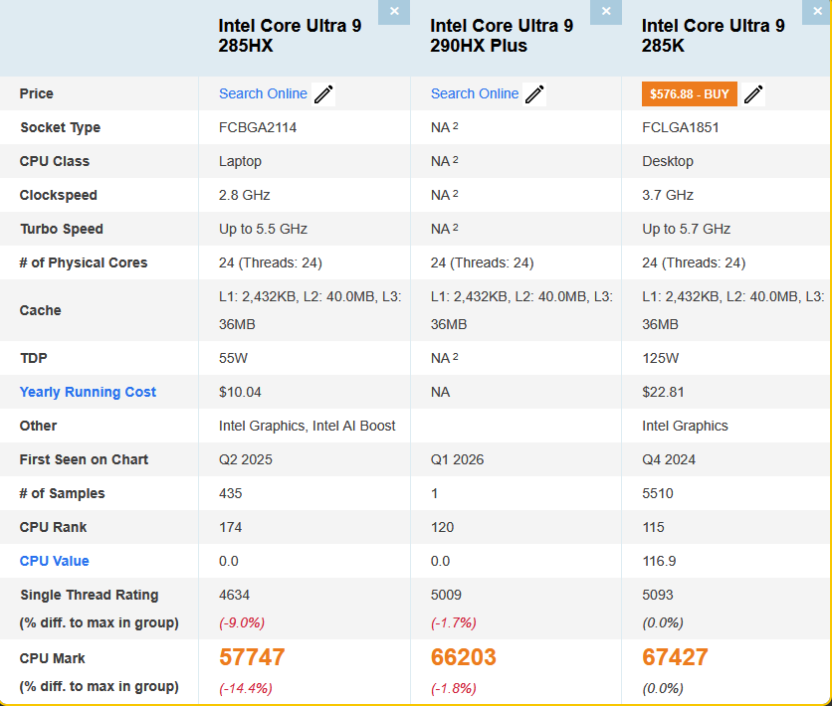Image resolution: width=832 pixels, height=706 pixels.
Task: Edit price with pencil icon for 285HX
Action: [x=323, y=94]
